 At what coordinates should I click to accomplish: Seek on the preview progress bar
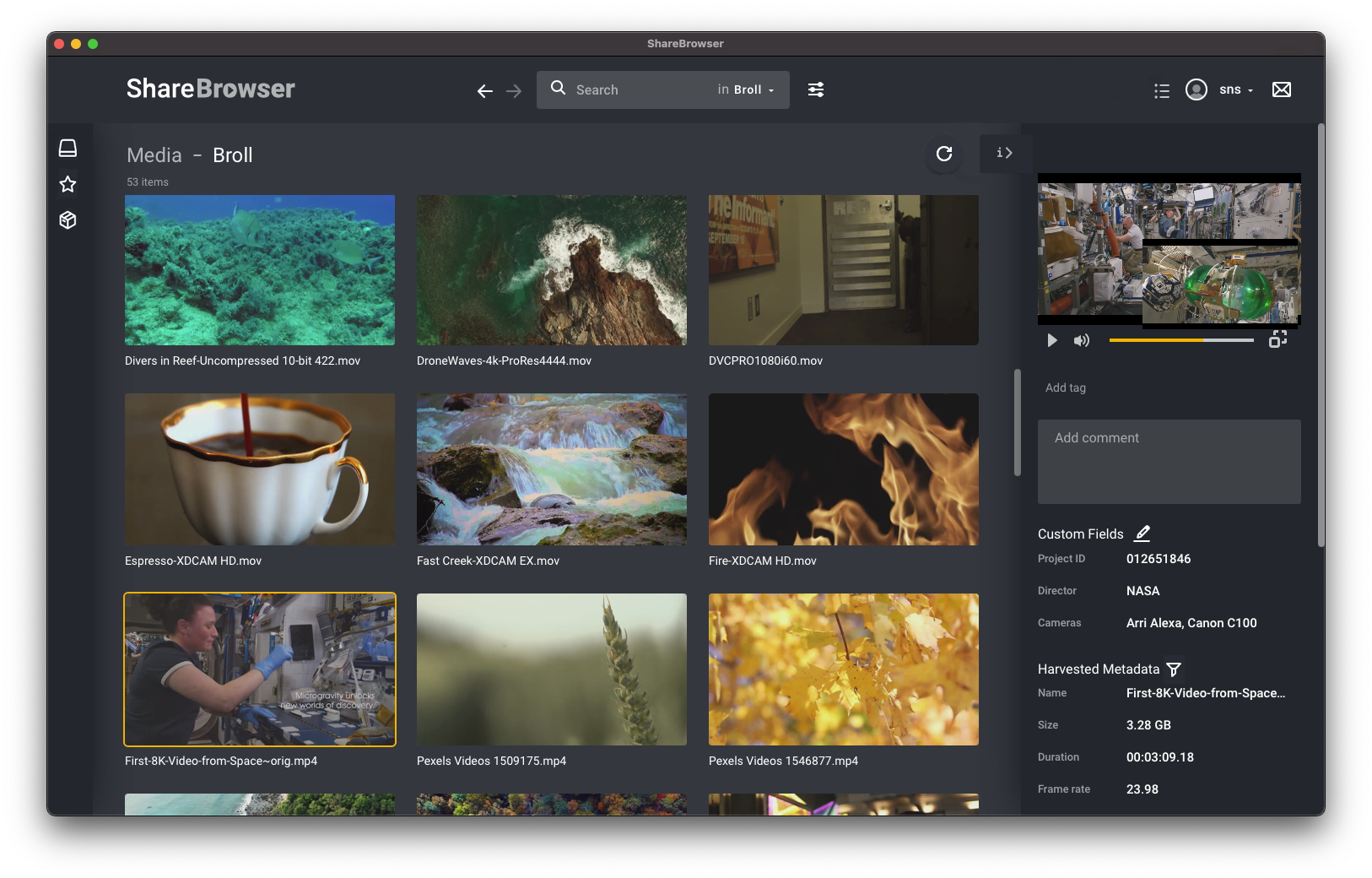pyautogui.click(x=1181, y=340)
